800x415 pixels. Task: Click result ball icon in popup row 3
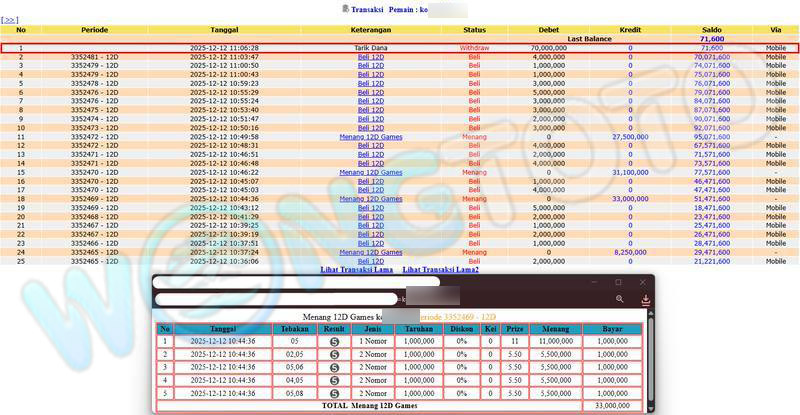(333, 367)
